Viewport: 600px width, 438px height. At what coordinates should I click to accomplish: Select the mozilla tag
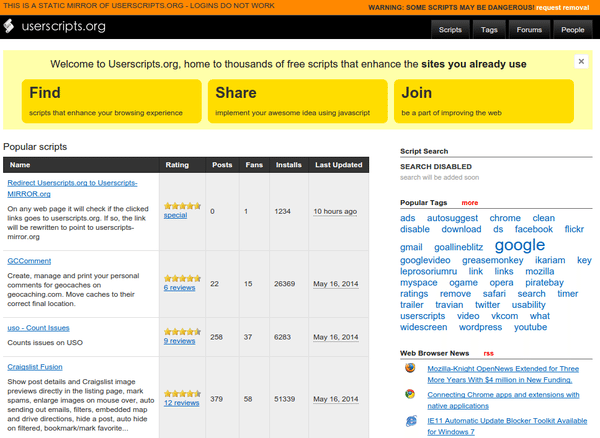[540, 271]
